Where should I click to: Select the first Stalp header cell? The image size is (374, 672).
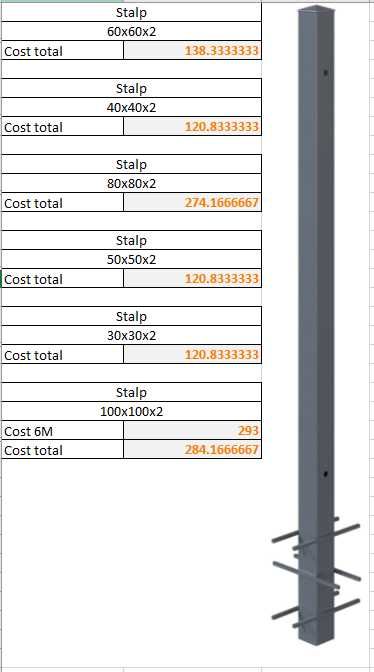[131, 13]
